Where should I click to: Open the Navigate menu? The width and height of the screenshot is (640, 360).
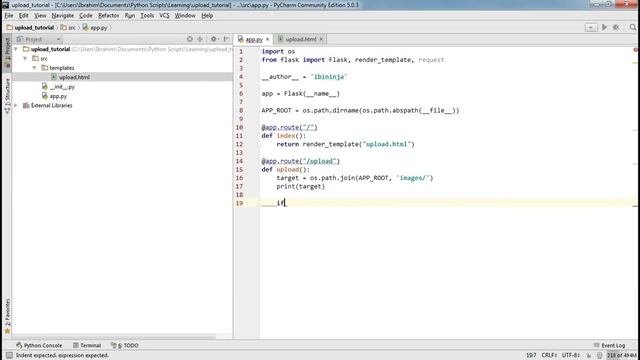point(62,16)
